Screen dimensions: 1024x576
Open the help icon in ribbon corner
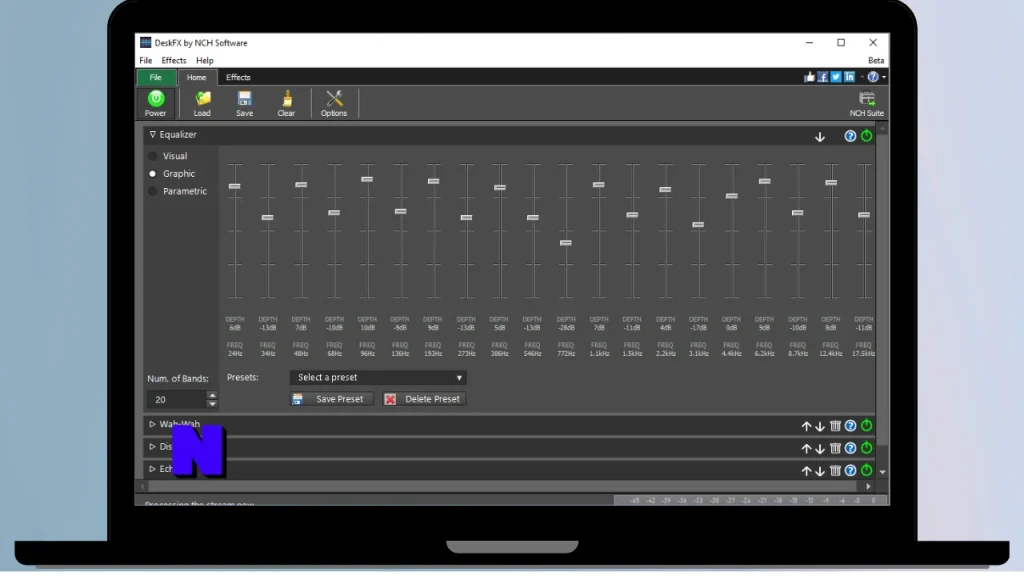click(x=873, y=77)
